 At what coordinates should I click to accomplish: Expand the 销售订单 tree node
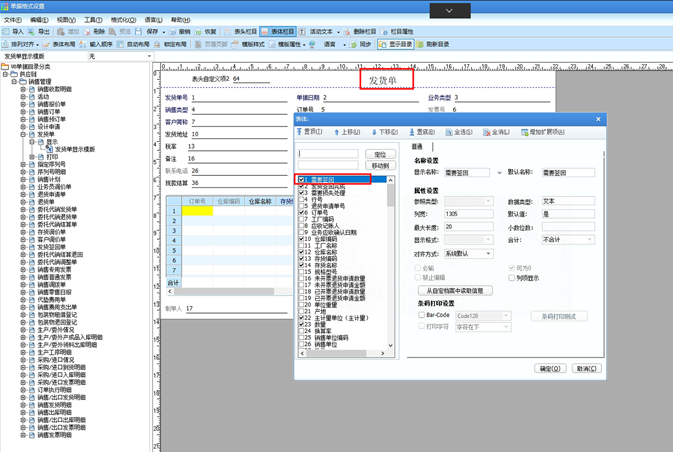pos(23,112)
